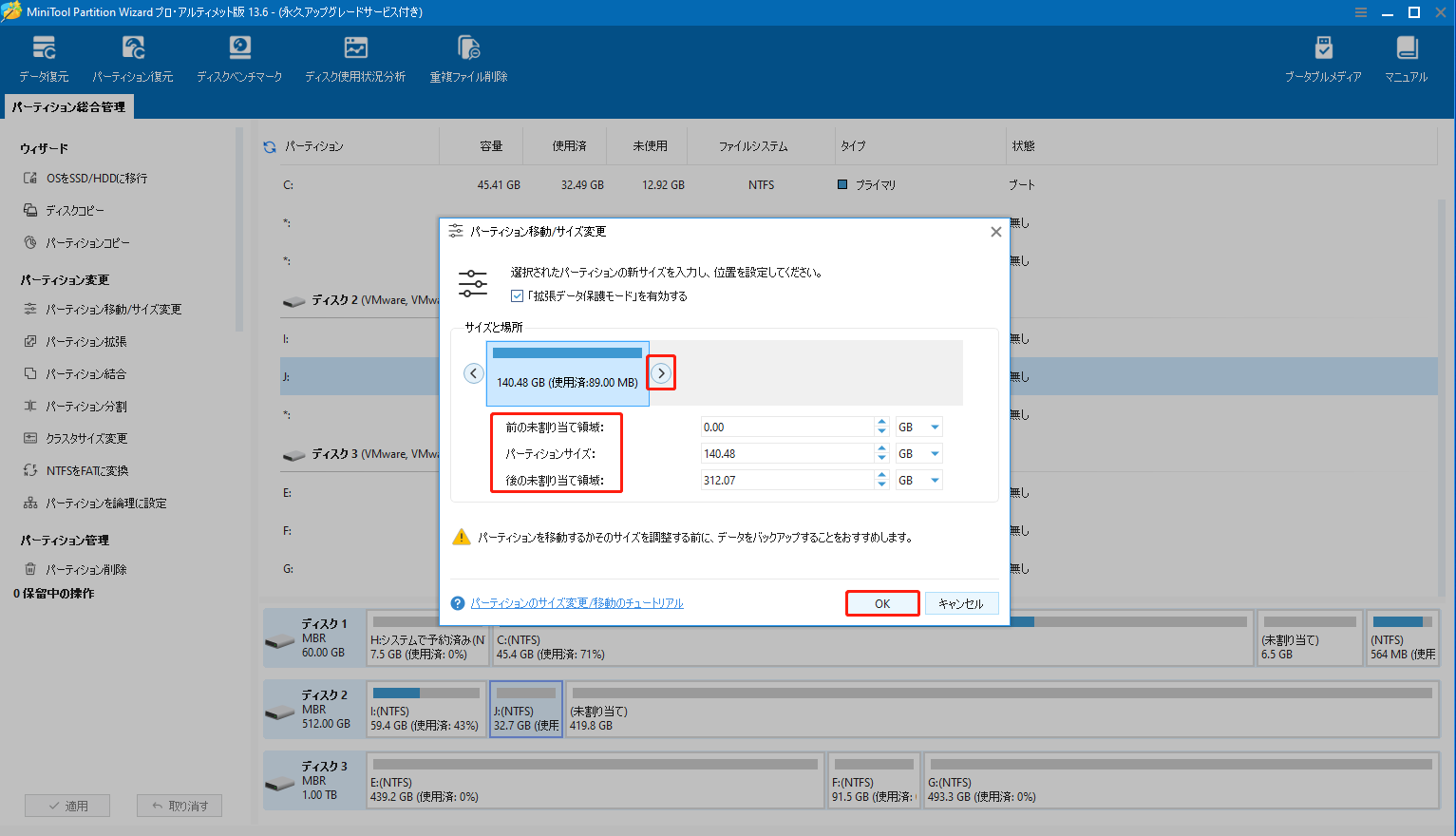
Task: Select ディスク 2 label in disk map
Action: 325,695
